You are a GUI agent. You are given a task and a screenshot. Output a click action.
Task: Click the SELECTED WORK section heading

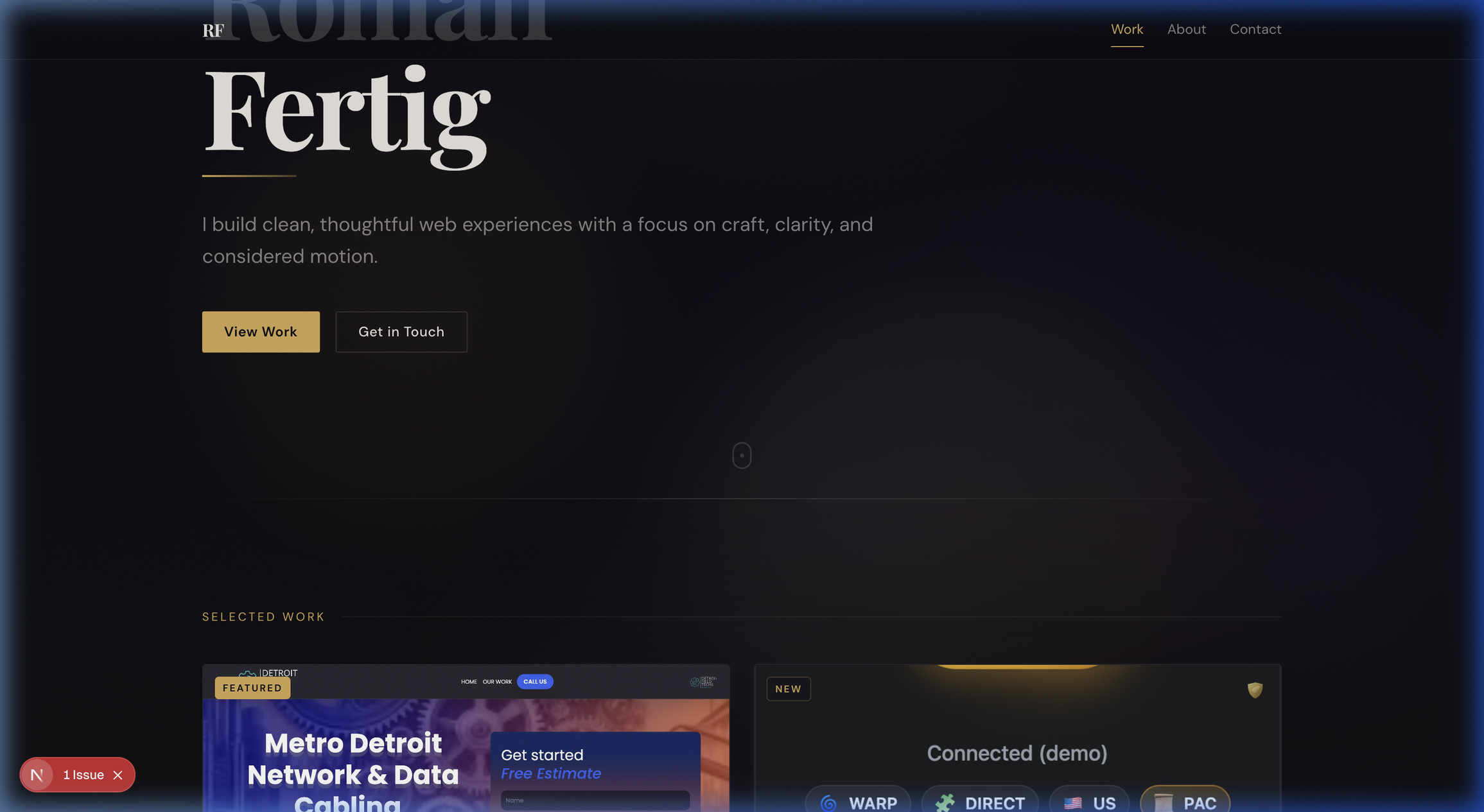point(263,617)
